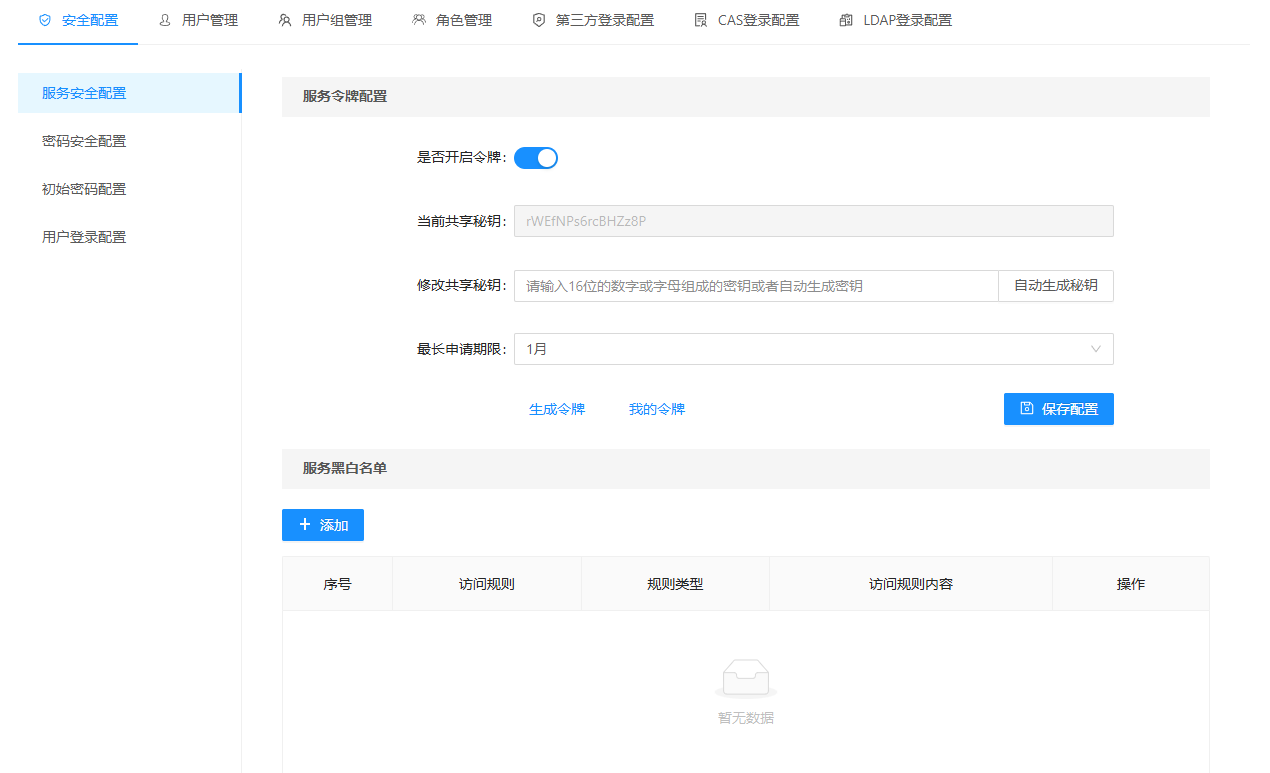Click the shield icon beside 安全配置
The width and height of the screenshot is (1270, 773).
[x=44, y=20]
